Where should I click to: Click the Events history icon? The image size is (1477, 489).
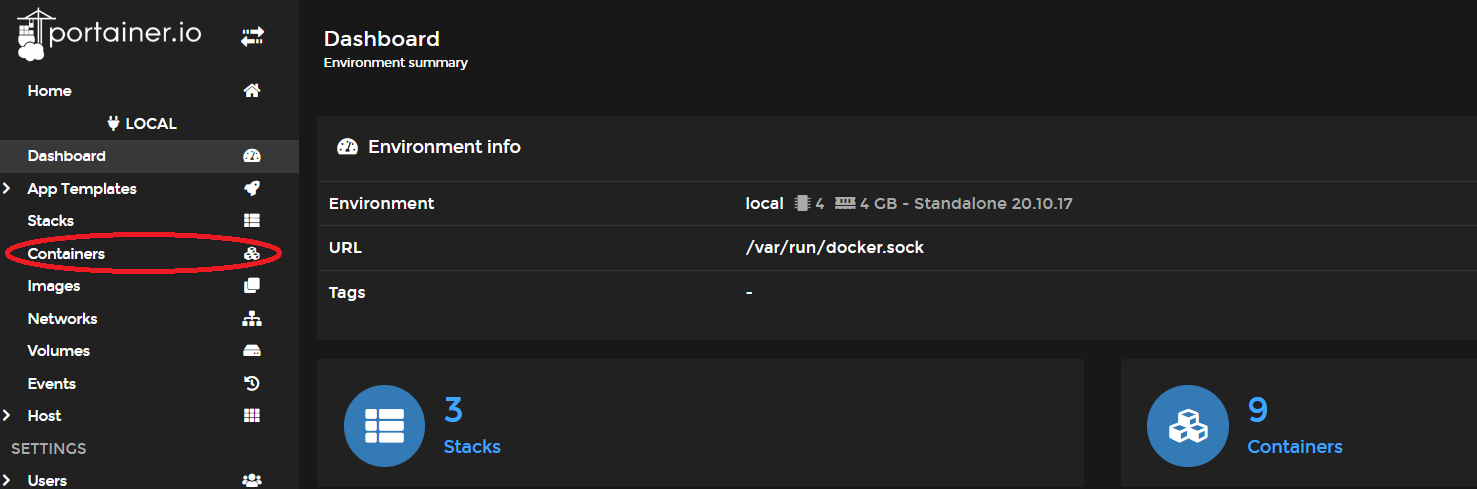pos(252,384)
